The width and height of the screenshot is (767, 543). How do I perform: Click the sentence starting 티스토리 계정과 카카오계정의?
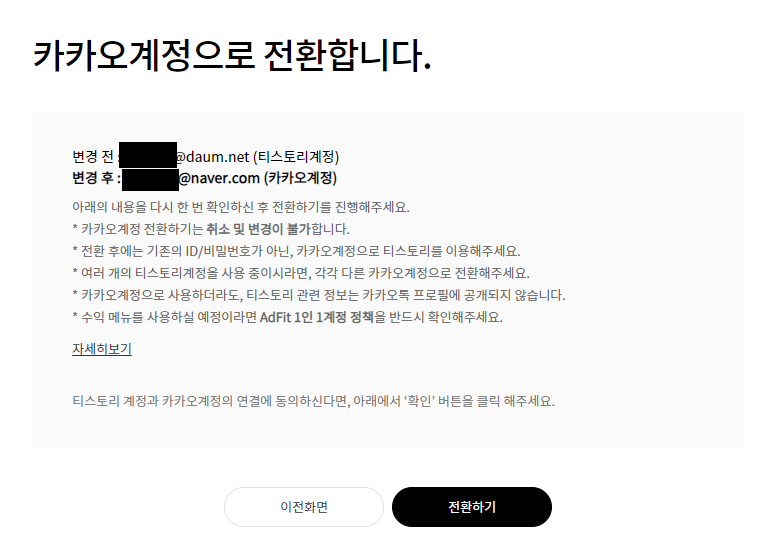313,401
